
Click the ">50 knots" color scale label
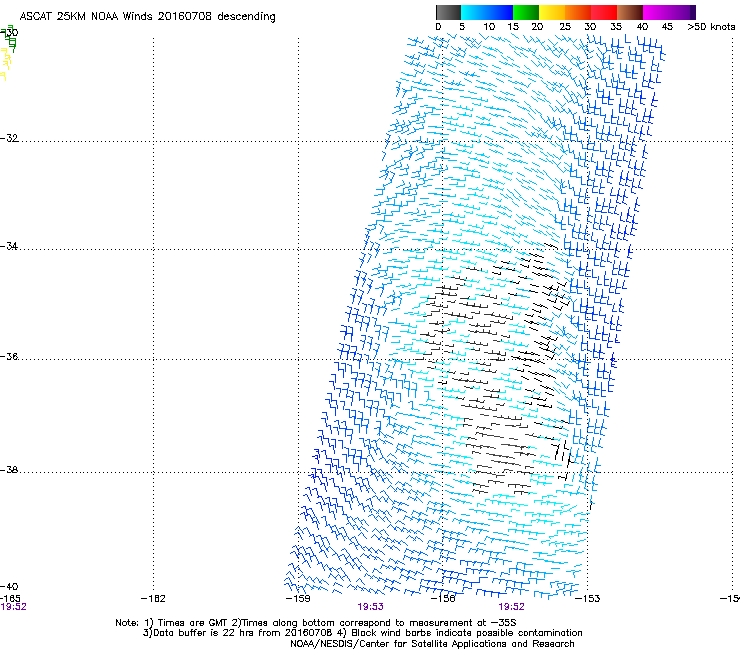pos(711,27)
